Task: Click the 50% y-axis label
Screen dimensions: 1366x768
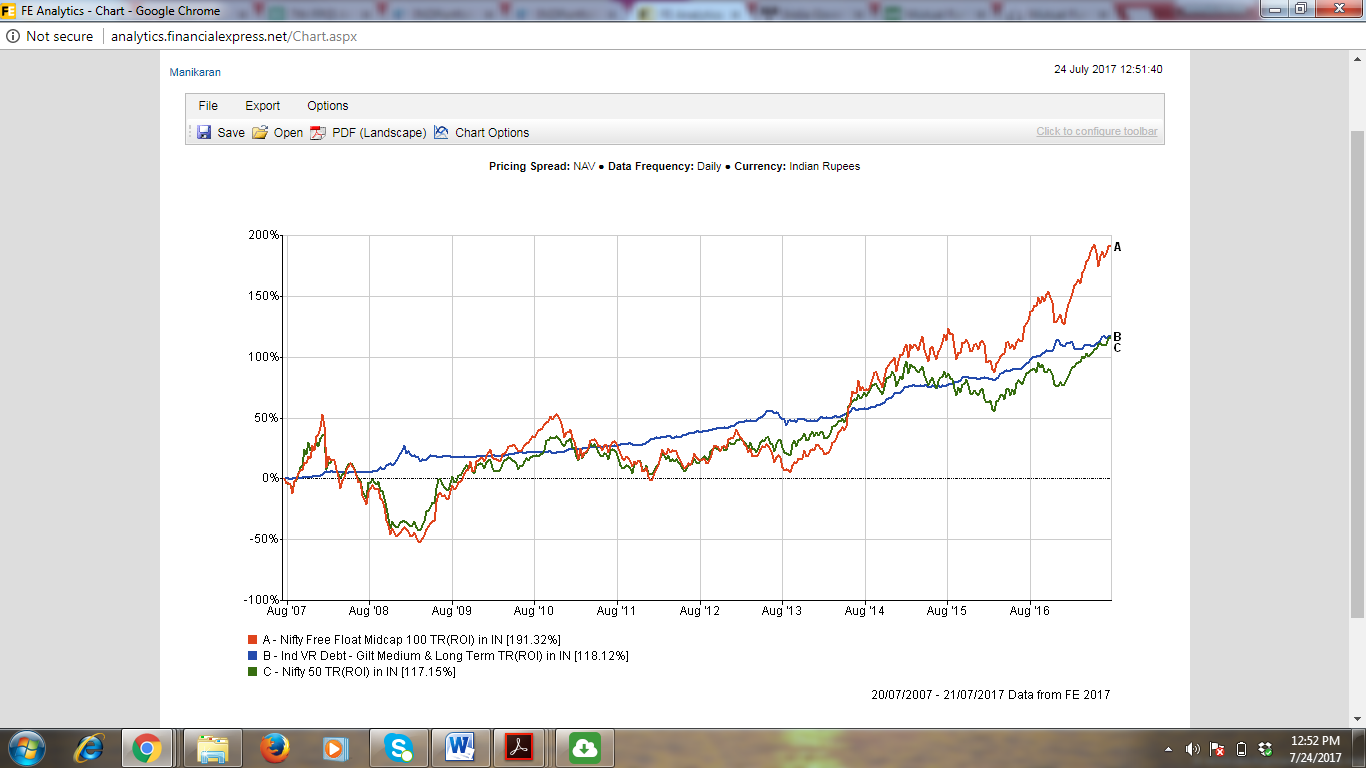Action: [268, 418]
